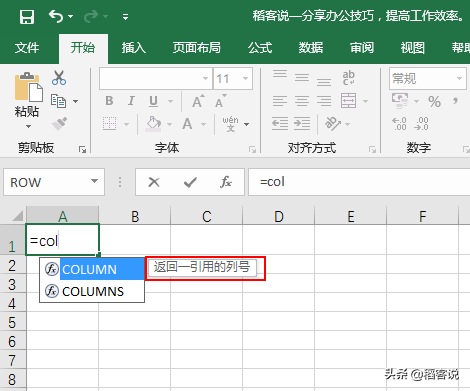Click the Redo arrow icon
The height and width of the screenshot is (391, 470).
click(x=91, y=16)
